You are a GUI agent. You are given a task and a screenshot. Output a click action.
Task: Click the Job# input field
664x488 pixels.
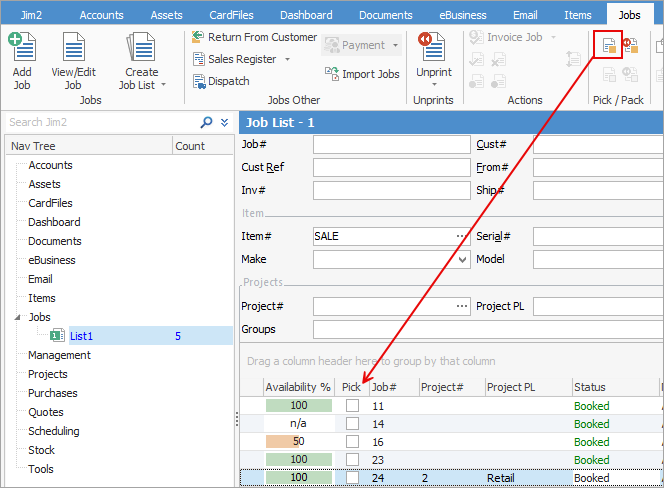tap(392, 144)
